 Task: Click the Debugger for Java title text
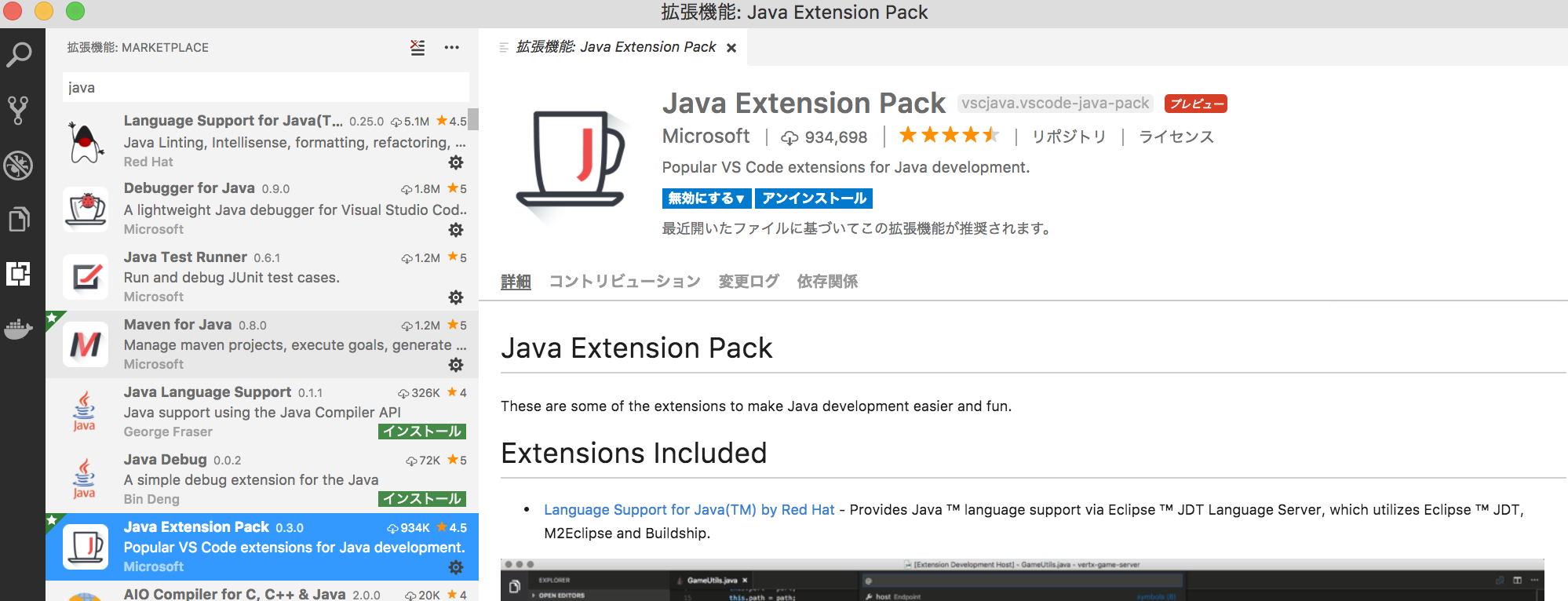tap(189, 188)
